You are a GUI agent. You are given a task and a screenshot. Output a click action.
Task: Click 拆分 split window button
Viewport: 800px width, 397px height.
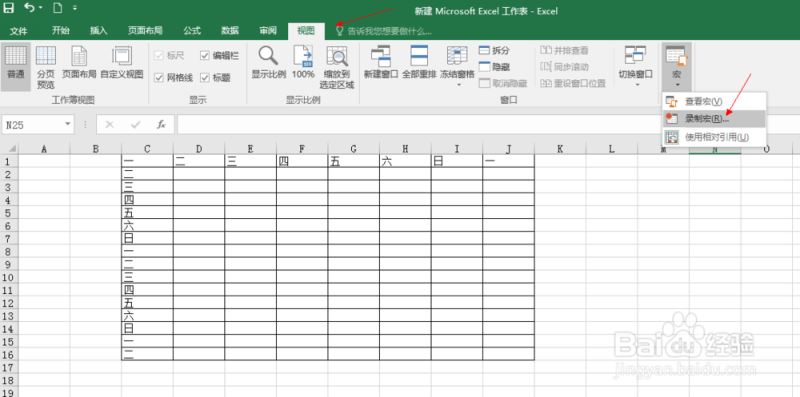tap(494, 51)
